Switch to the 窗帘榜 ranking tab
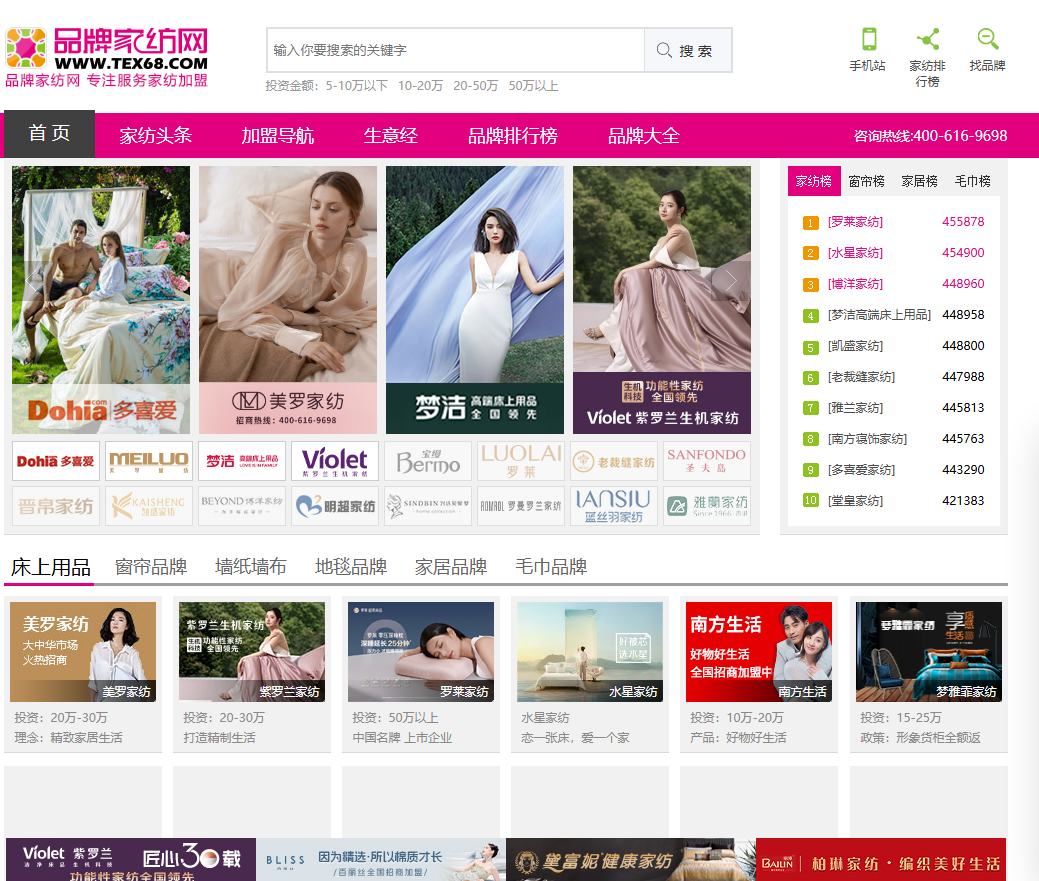 [866, 181]
